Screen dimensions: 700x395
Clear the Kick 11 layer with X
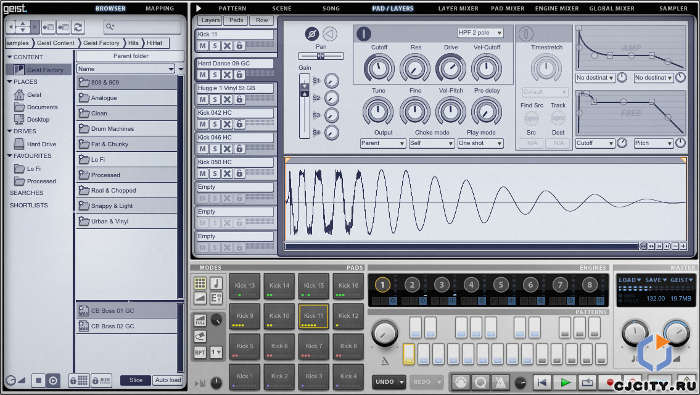tap(227, 46)
